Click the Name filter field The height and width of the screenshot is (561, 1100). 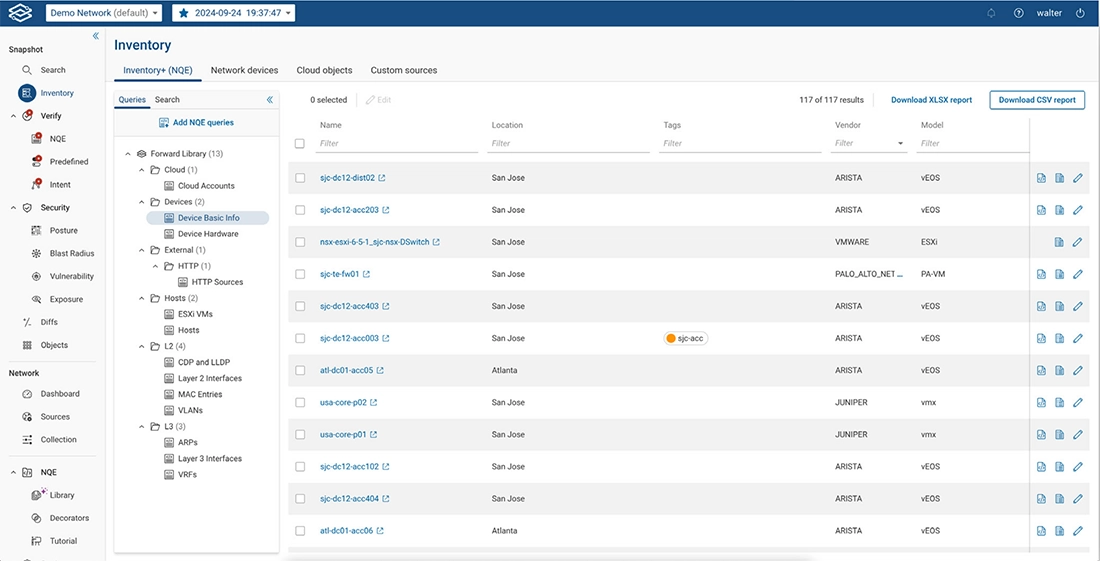tap(398, 143)
